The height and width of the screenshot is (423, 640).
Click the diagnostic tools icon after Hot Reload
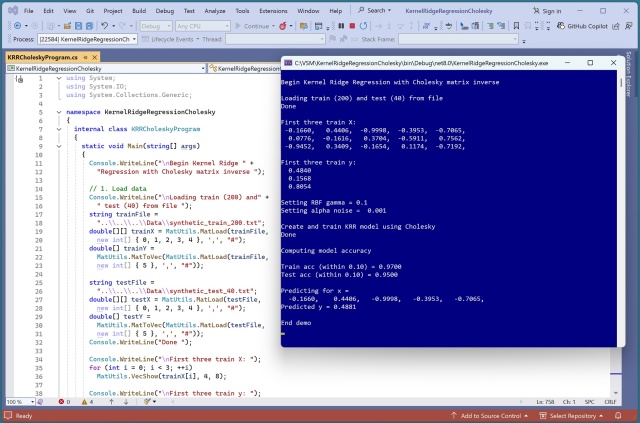click(x=303, y=26)
